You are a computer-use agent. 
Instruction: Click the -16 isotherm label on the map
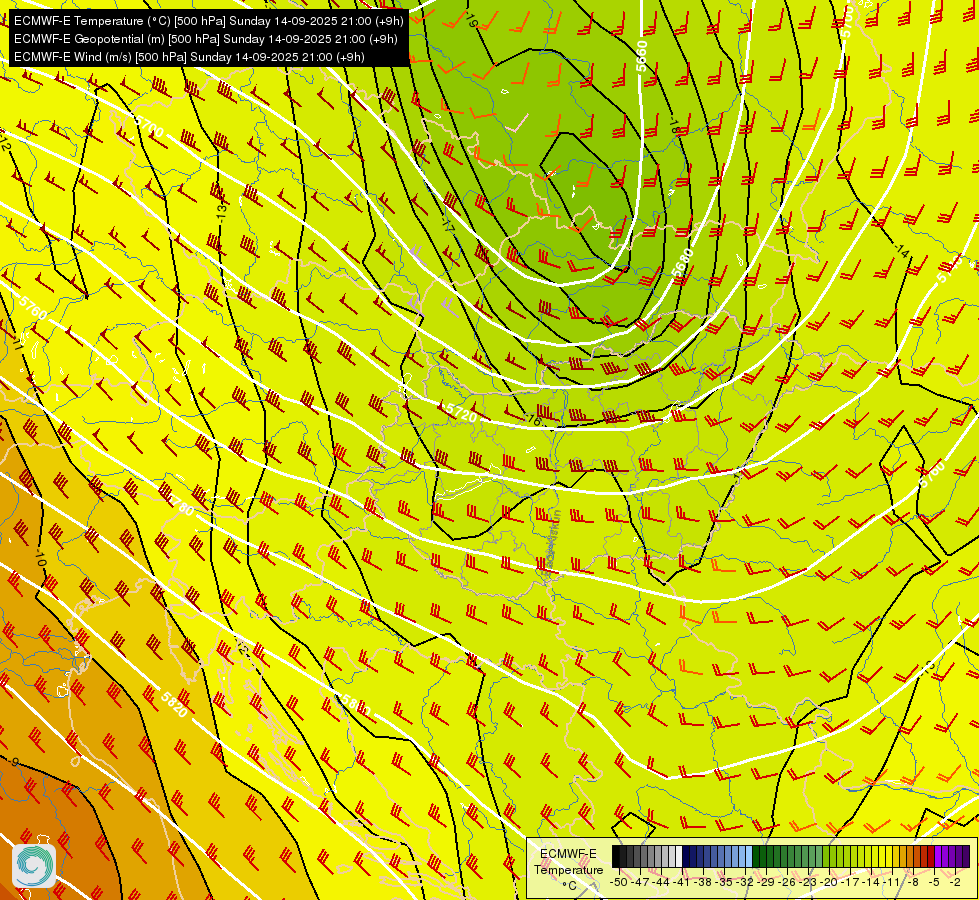point(533,420)
